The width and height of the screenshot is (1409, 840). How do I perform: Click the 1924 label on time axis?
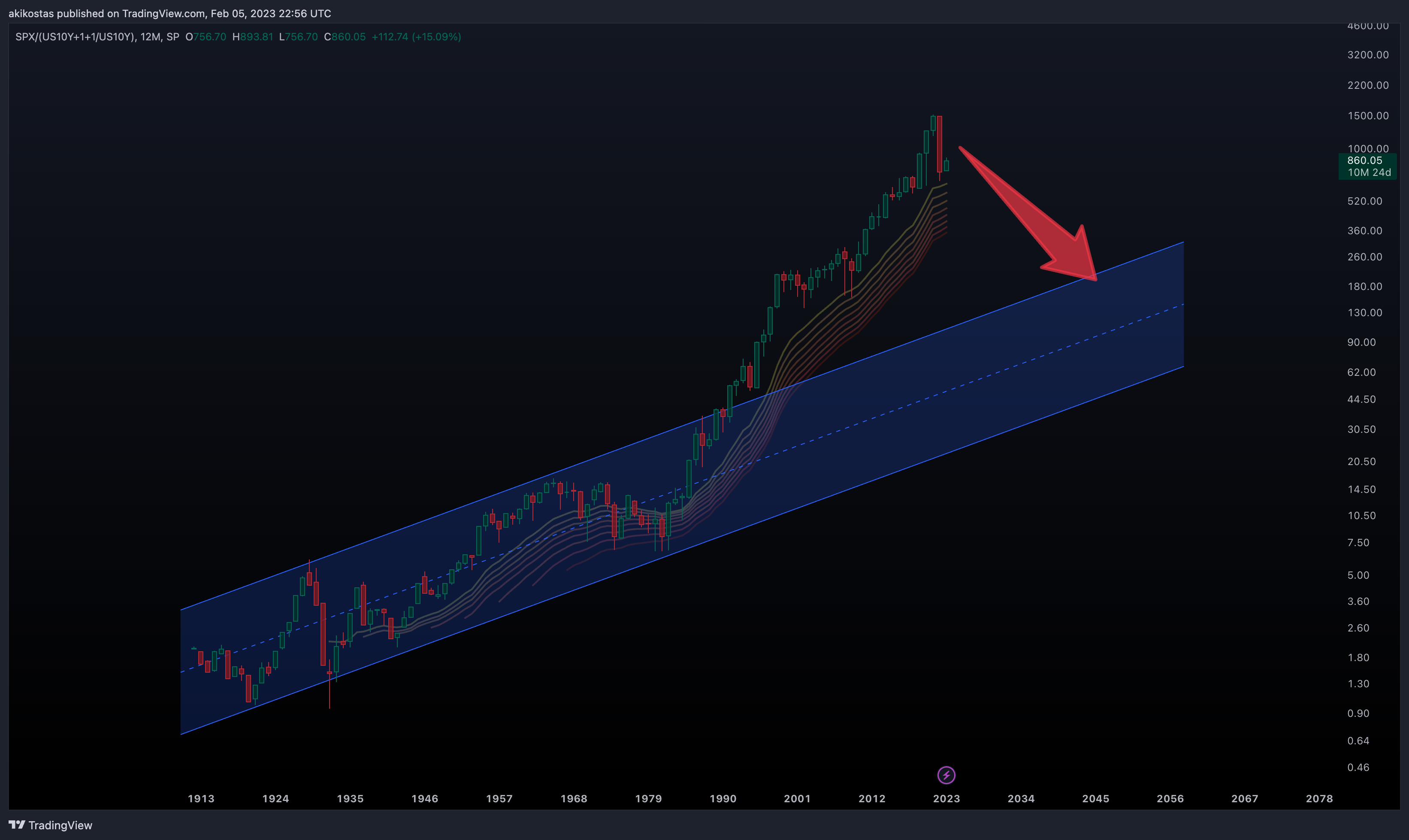(276, 799)
